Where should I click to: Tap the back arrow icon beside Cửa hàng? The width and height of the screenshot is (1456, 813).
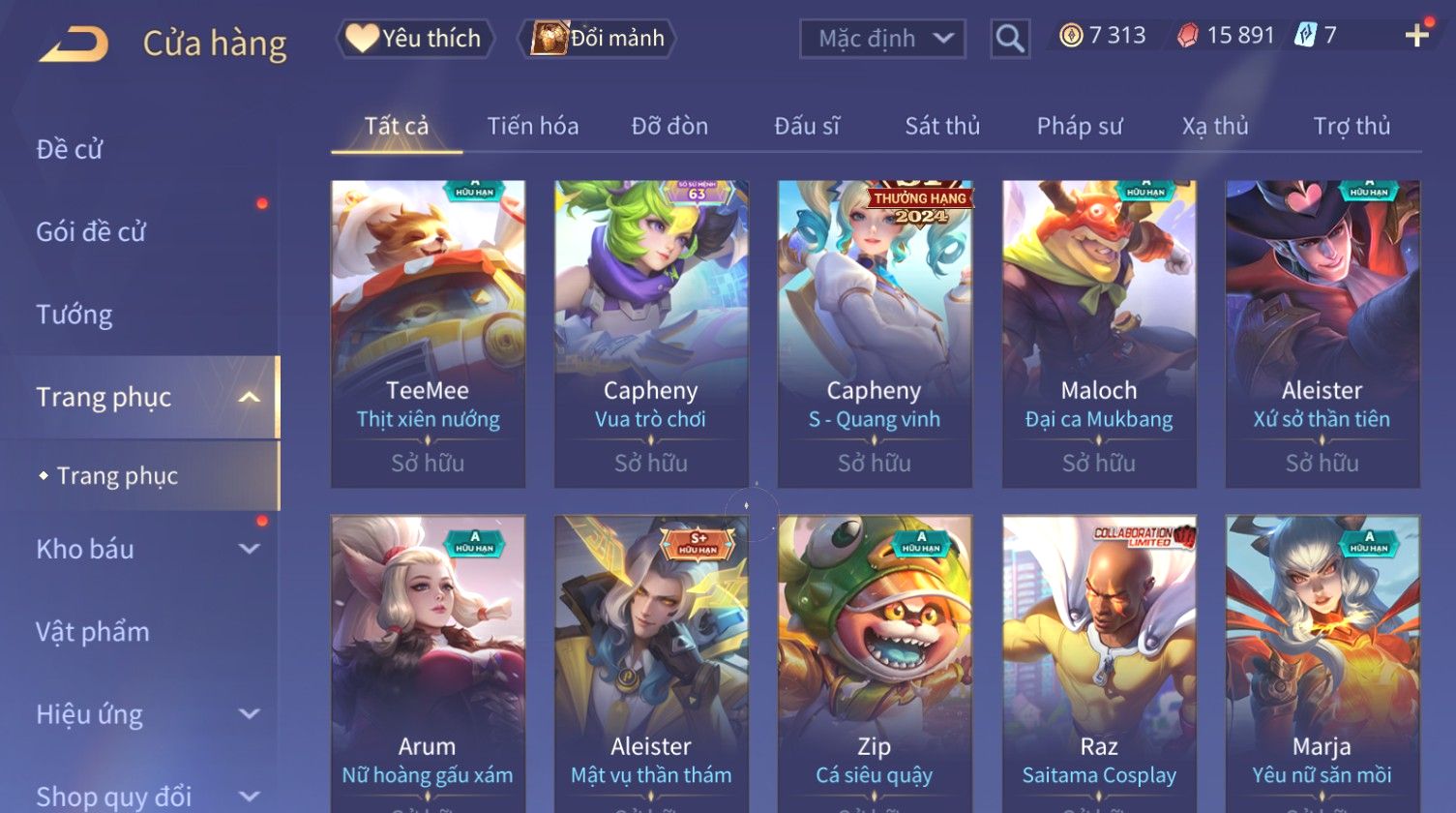tap(74, 45)
